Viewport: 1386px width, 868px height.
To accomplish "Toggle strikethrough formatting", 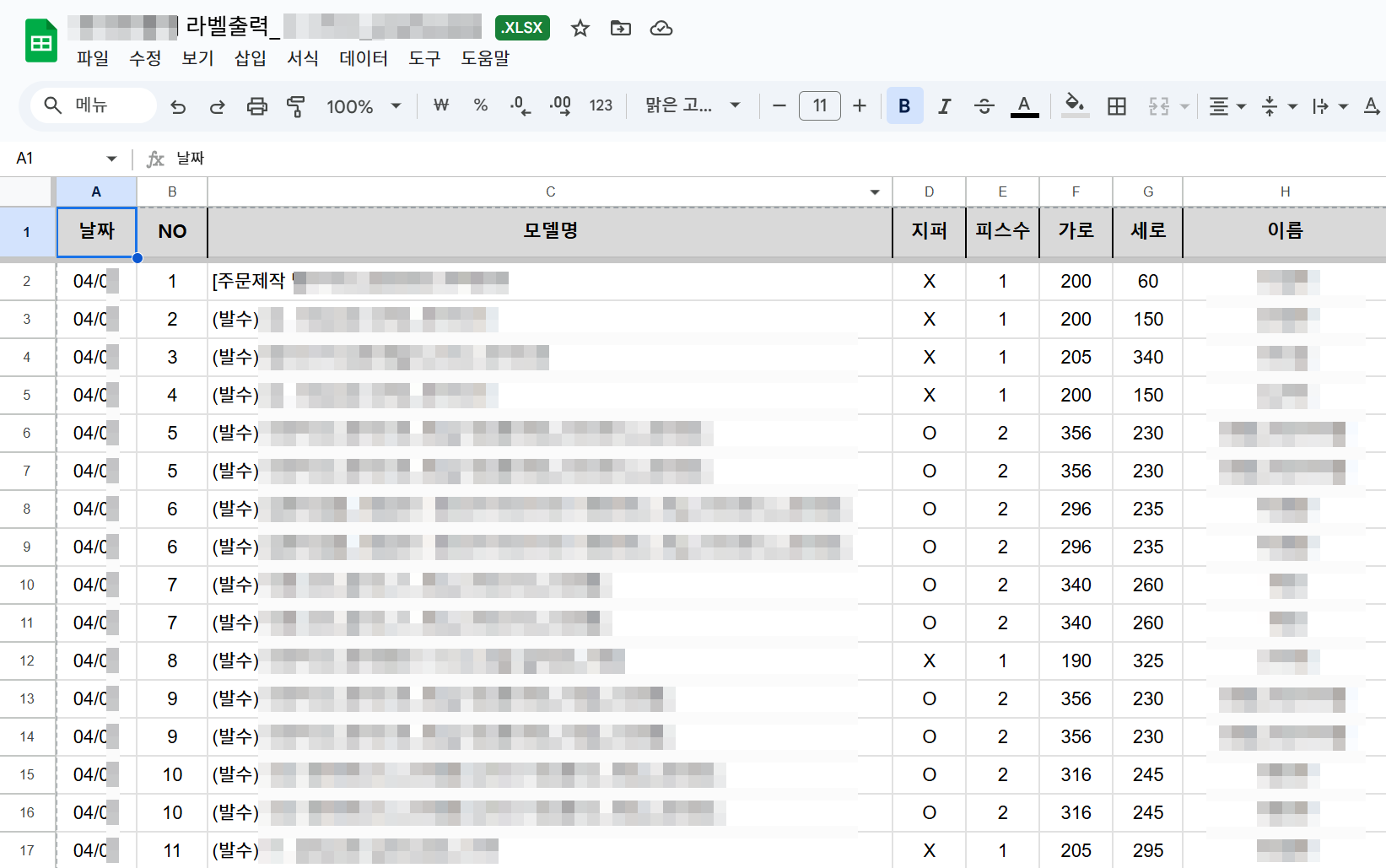I will tap(984, 106).
